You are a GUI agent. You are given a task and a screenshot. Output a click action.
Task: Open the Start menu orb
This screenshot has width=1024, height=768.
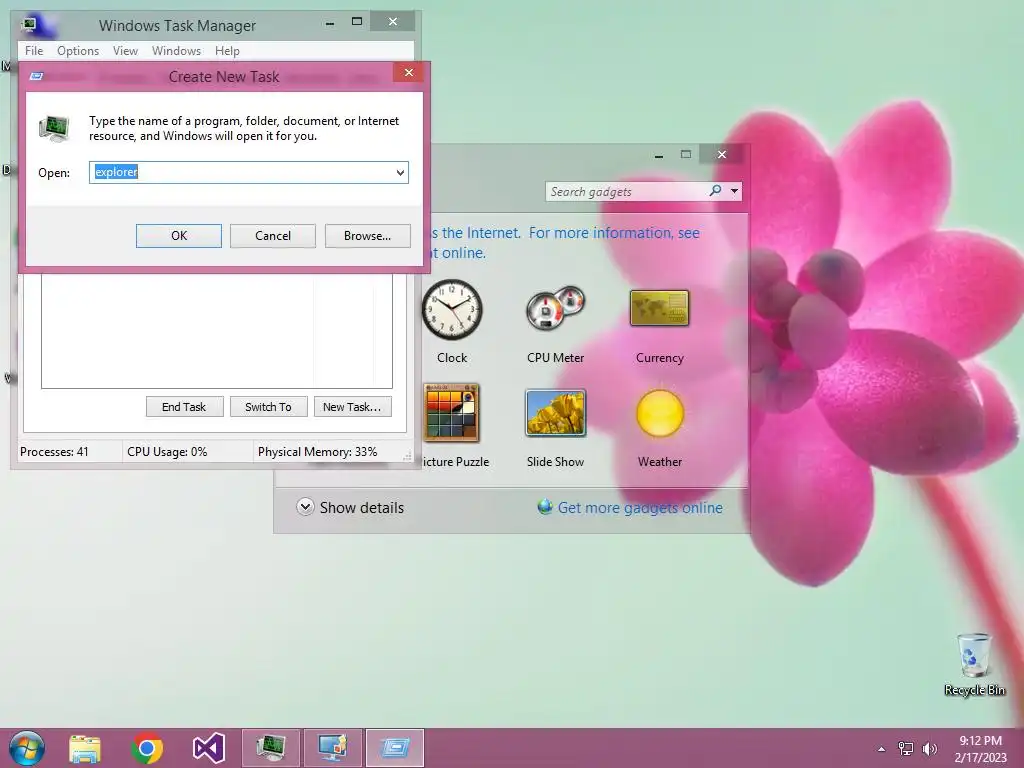coord(27,748)
